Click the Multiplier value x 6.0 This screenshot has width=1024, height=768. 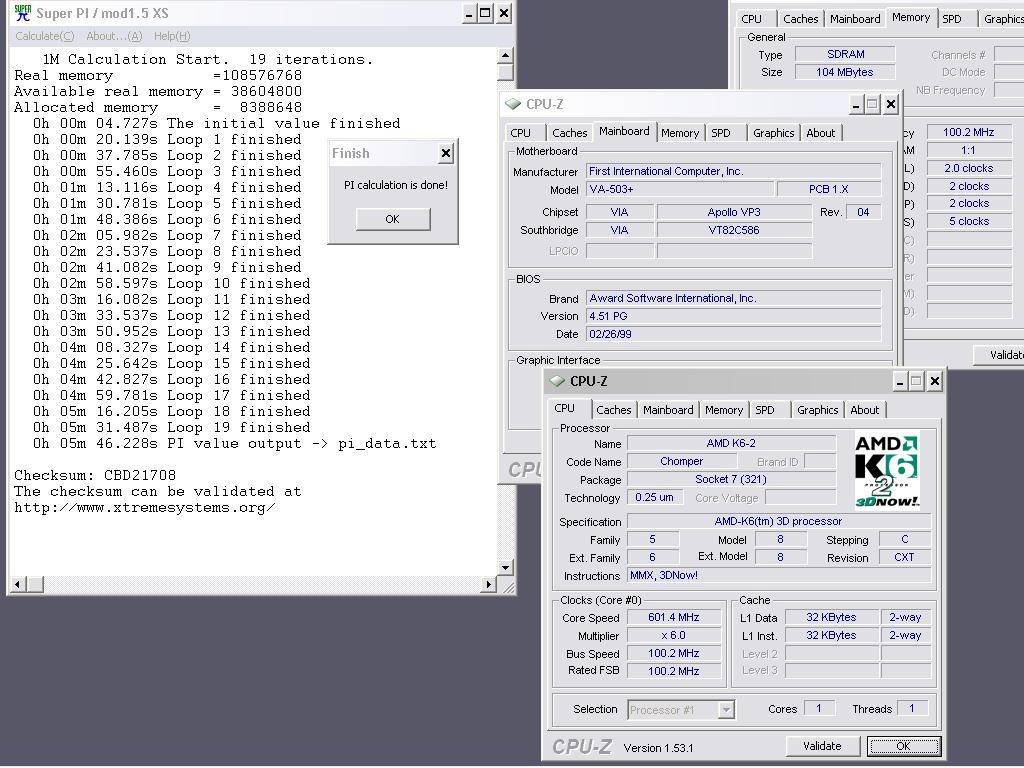click(x=674, y=635)
